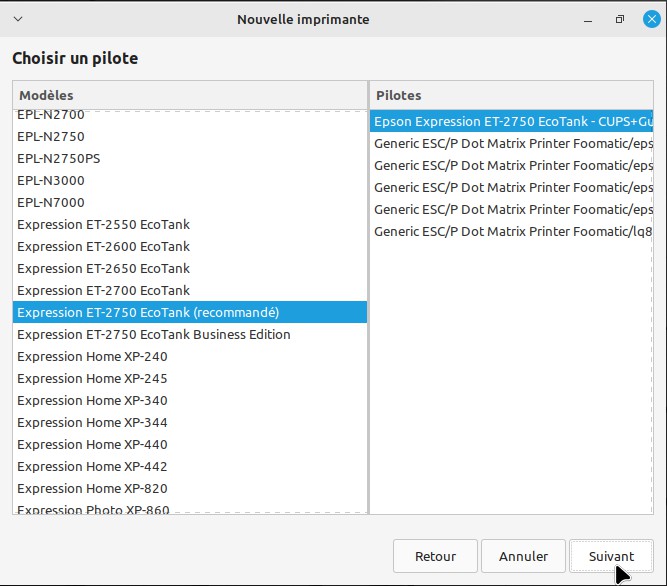Select model EPL-N2750PS

tap(190, 159)
